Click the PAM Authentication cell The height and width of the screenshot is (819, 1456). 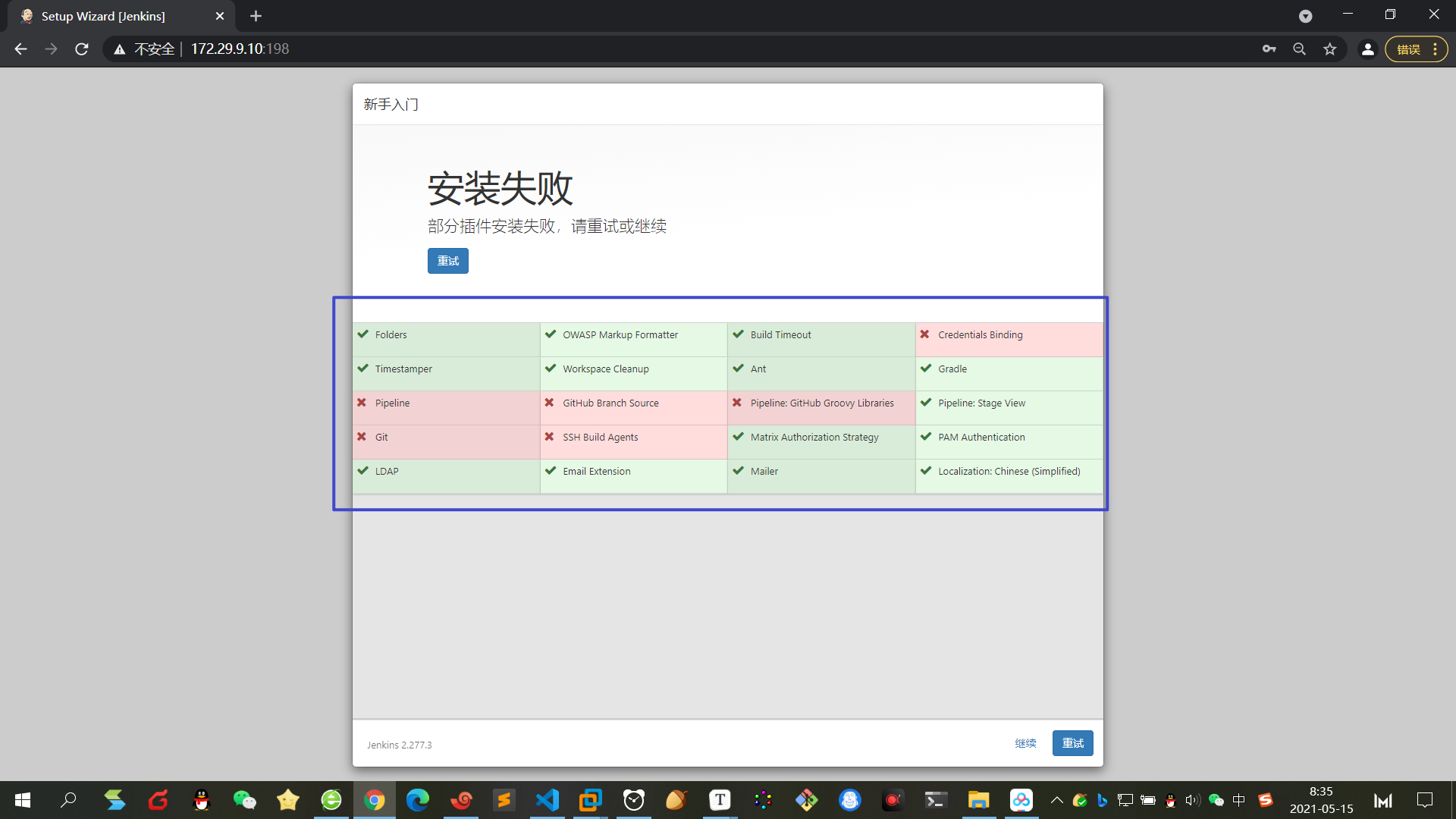(x=1009, y=442)
